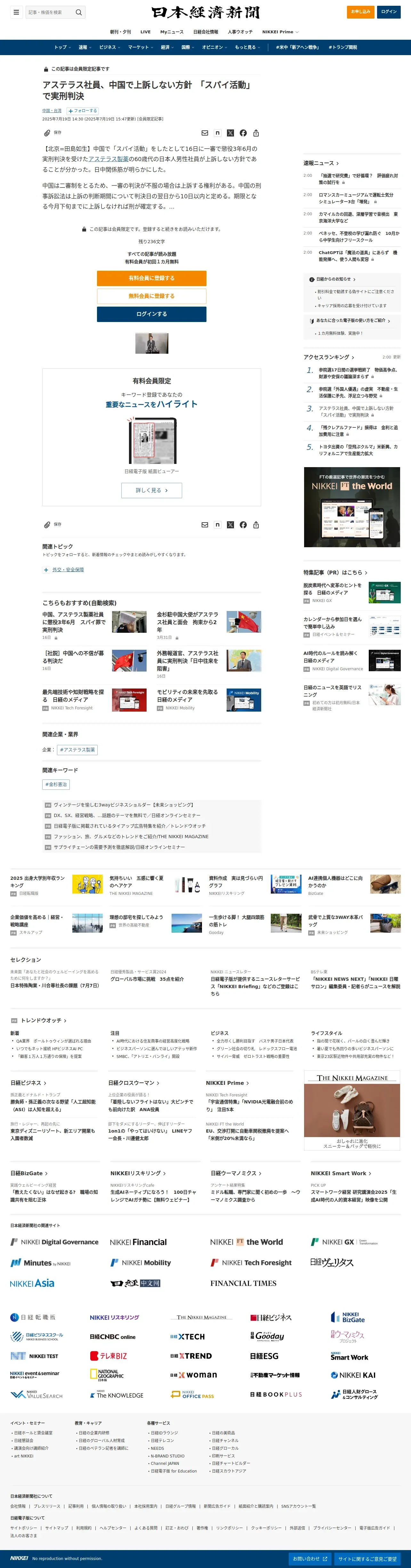Click the お問い合わせ footer button
Image resolution: width=411 pixels, height=1568 pixels.
310,1559
